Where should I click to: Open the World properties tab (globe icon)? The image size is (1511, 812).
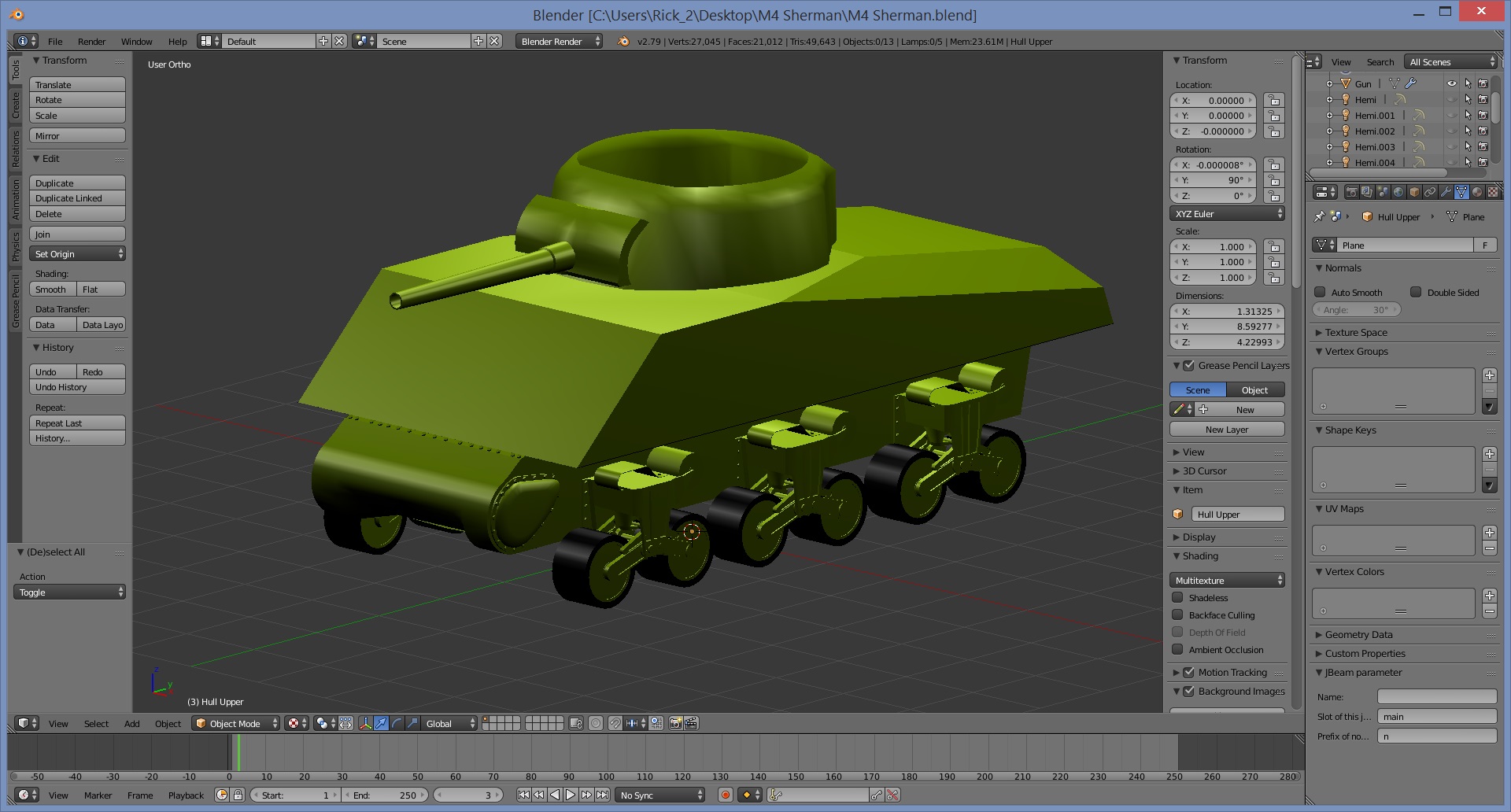(x=1398, y=192)
